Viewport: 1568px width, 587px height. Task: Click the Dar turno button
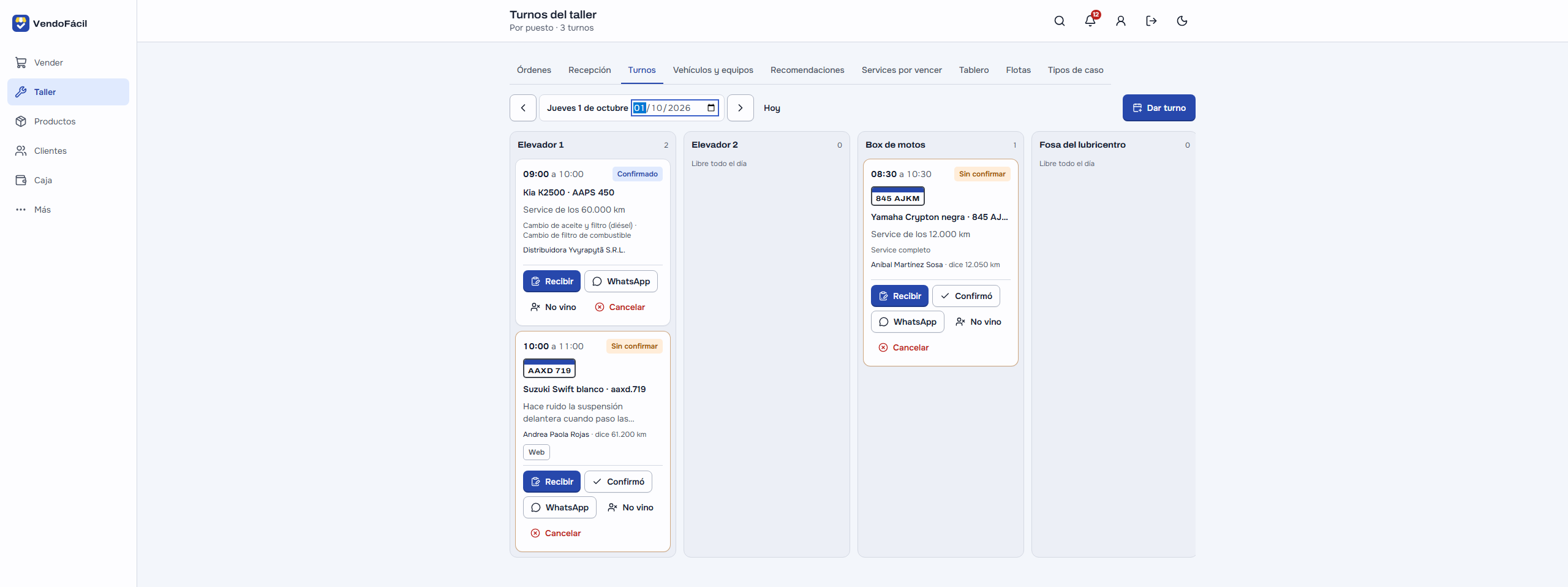[1159, 108]
